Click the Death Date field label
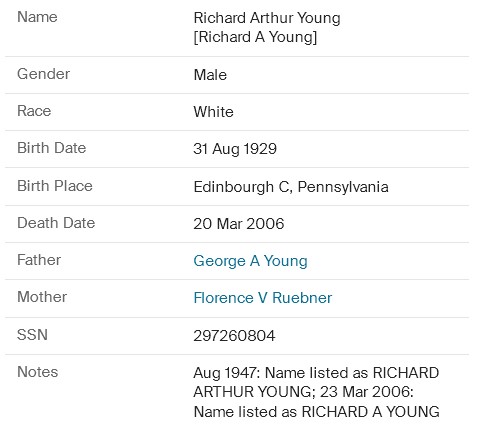The image size is (477, 428). [x=56, y=223]
